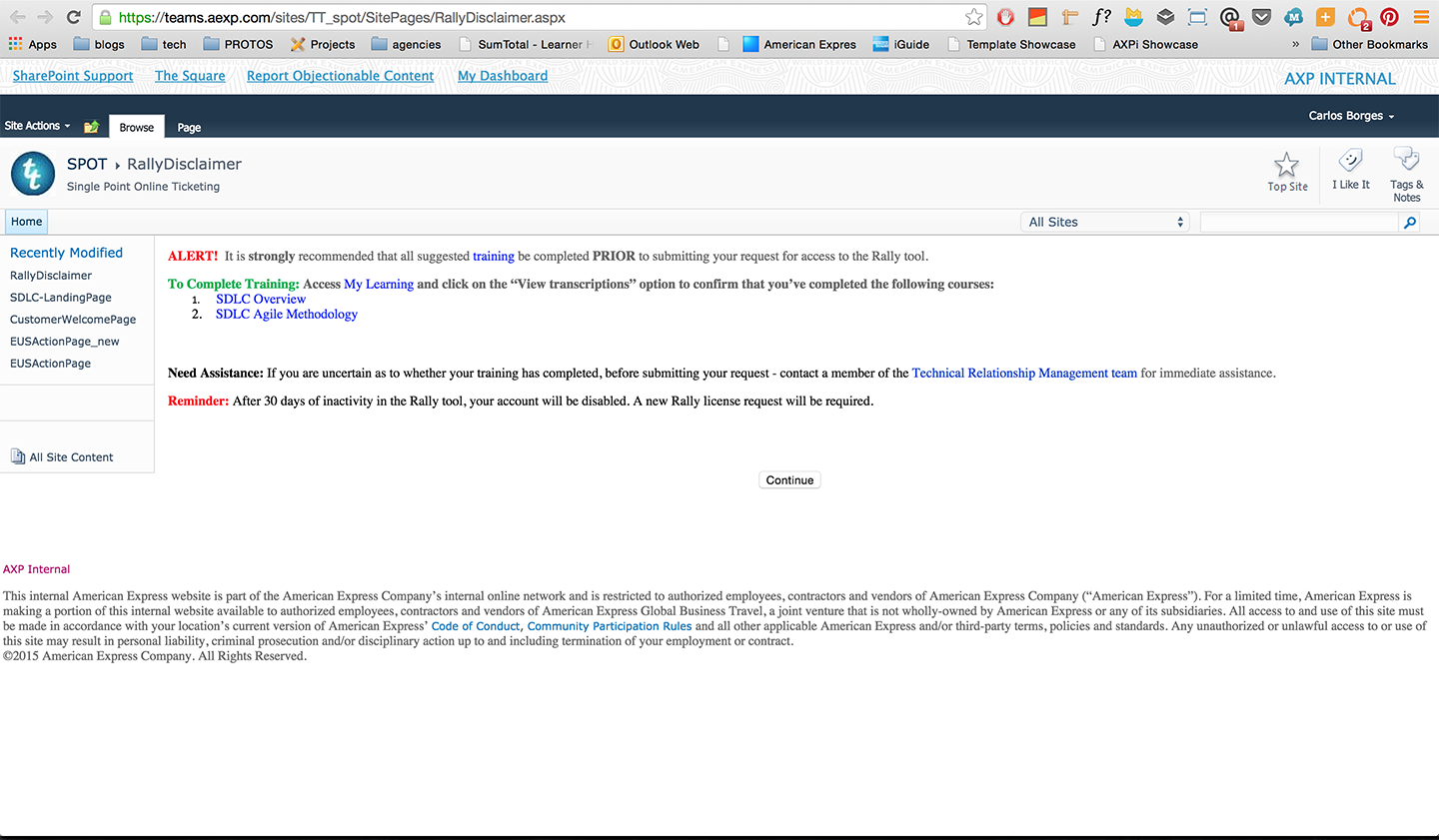Switch to the Page ribbon tab
Screen dimensions: 1439x840
pos(189,127)
